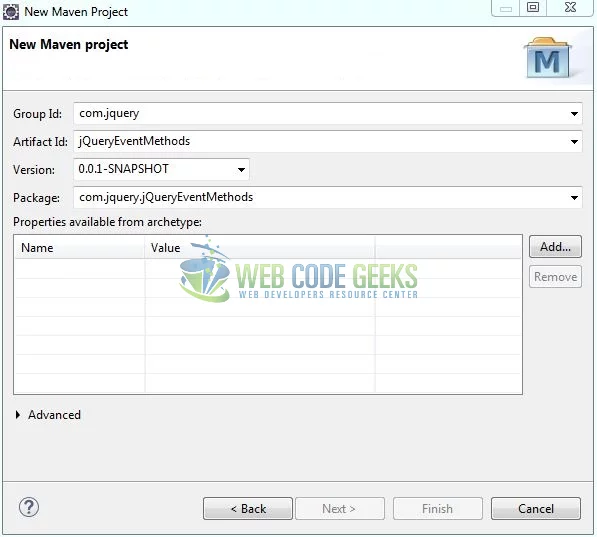Click the Value column header

click(260, 248)
